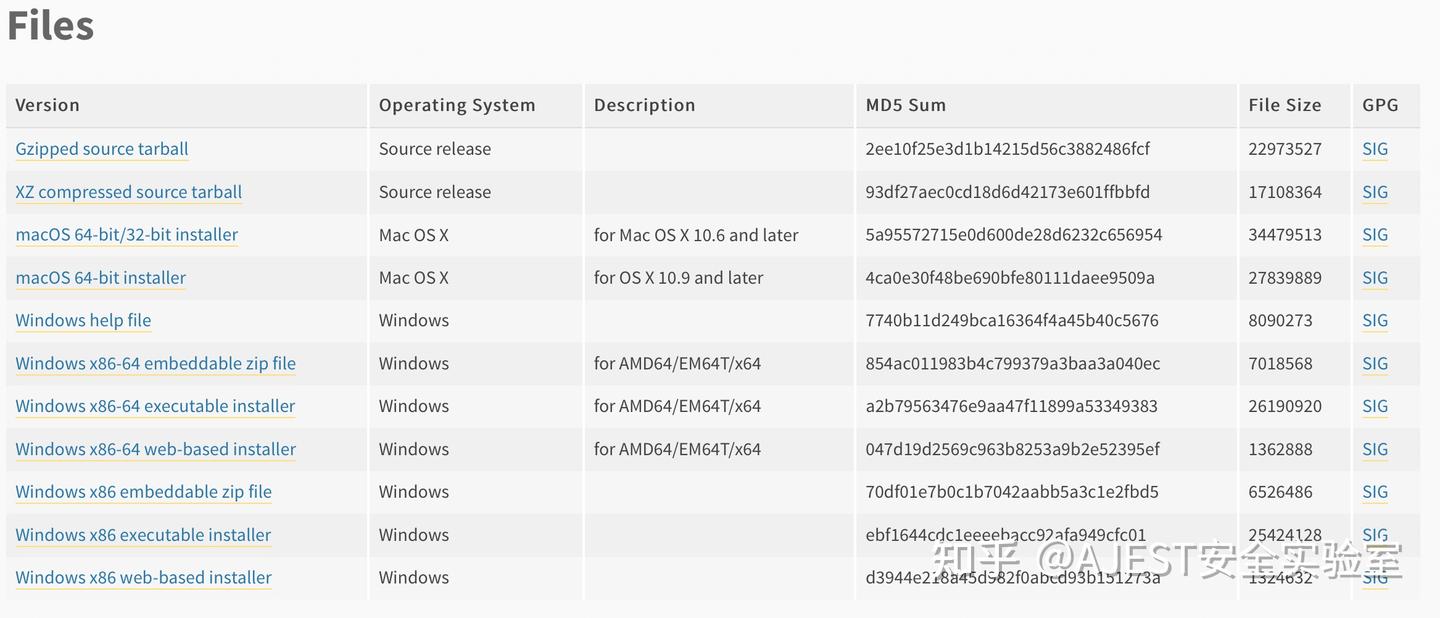The width and height of the screenshot is (1440, 618).
Task: Open the Windows help file link
Action: point(83,320)
